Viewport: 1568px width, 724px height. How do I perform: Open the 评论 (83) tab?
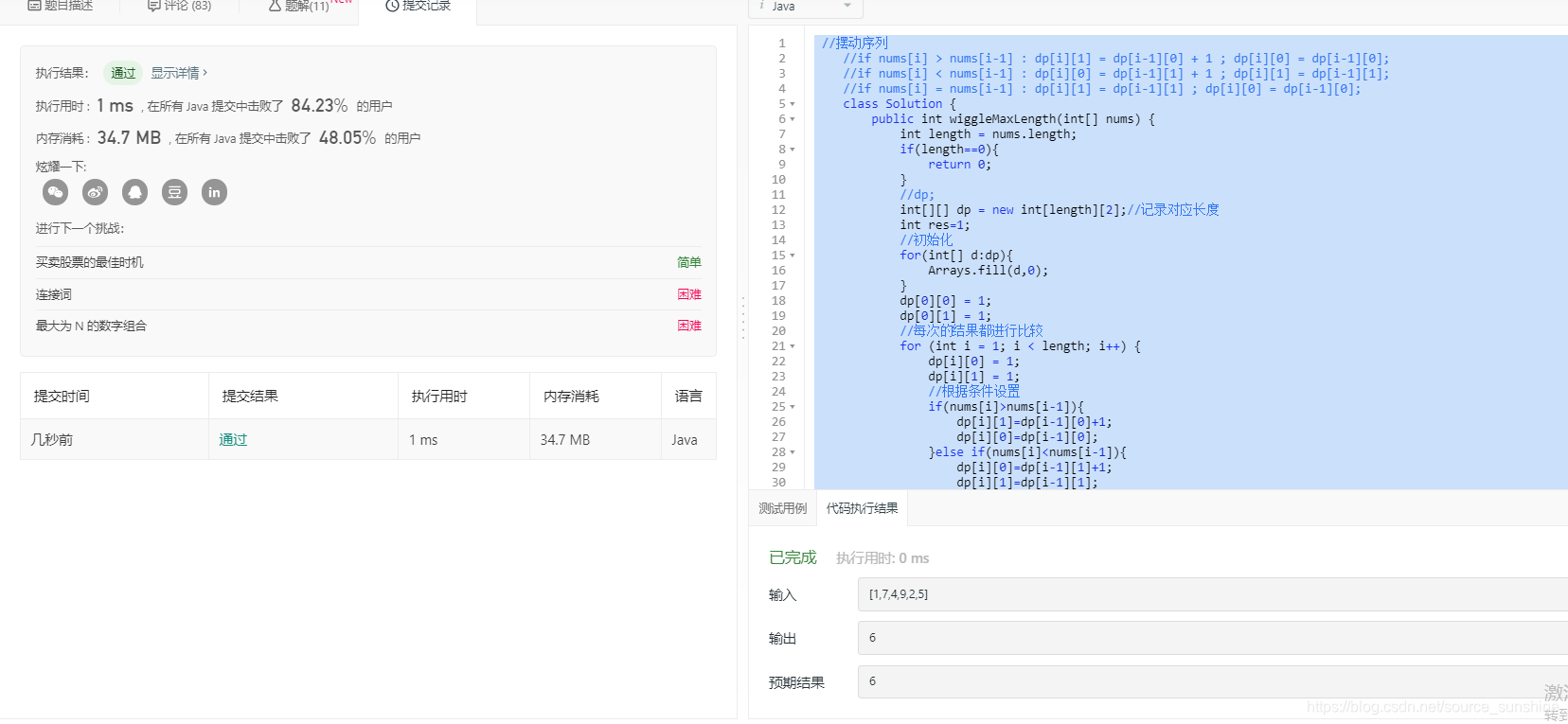coord(180,6)
